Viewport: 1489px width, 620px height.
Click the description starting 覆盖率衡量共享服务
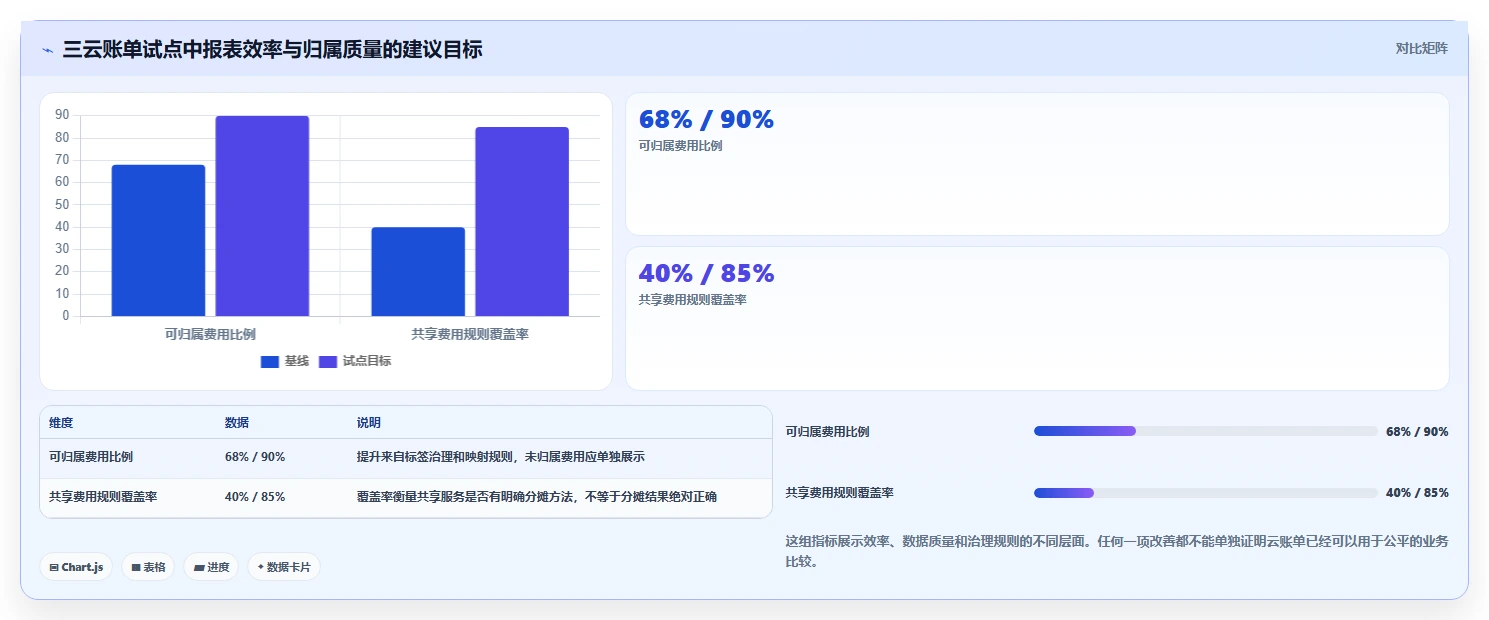(537, 497)
